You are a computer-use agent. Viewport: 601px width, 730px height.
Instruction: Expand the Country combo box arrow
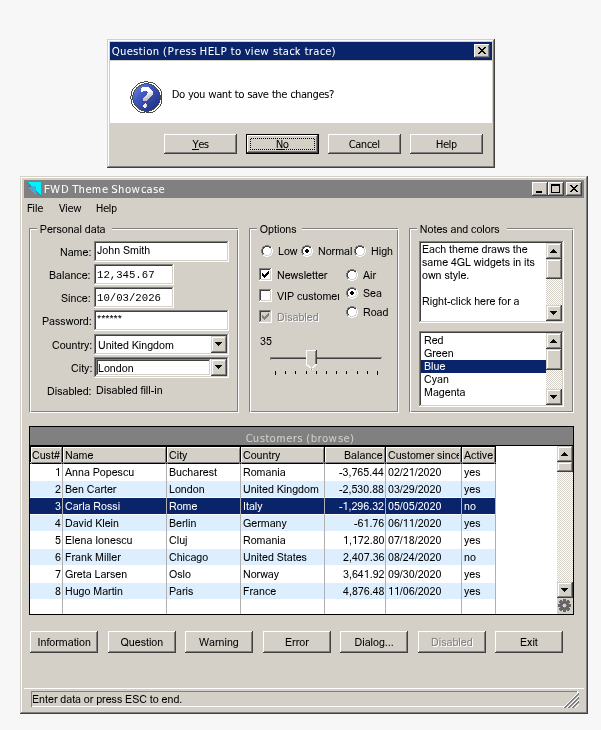point(218,345)
